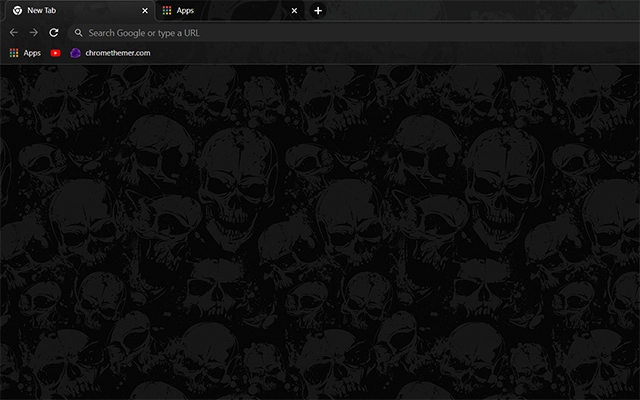The height and width of the screenshot is (400, 640).
Task: Open a new tab with plus button
Action: pos(318,11)
